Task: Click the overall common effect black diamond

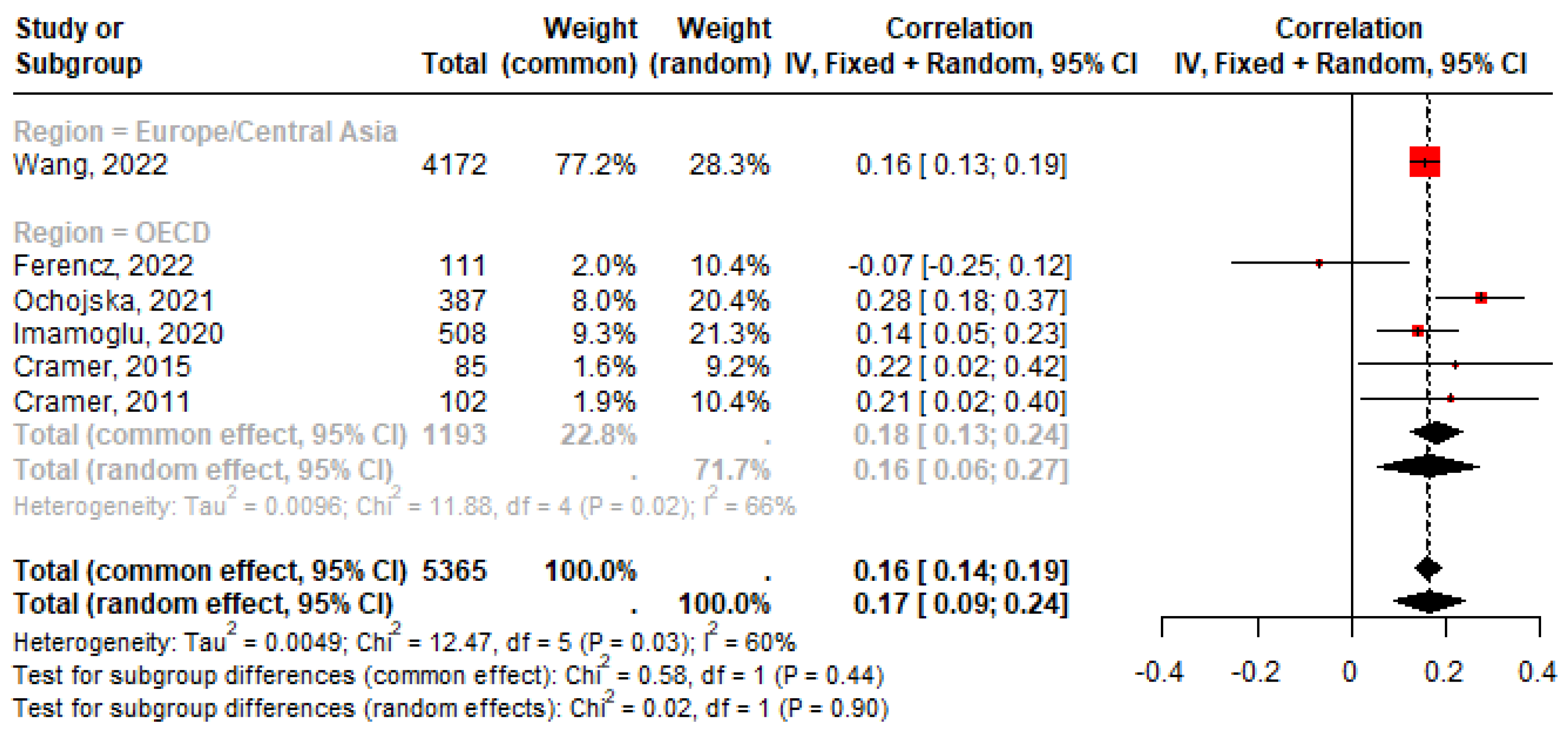Action: pyautogui.click(x=1428, y=568)
